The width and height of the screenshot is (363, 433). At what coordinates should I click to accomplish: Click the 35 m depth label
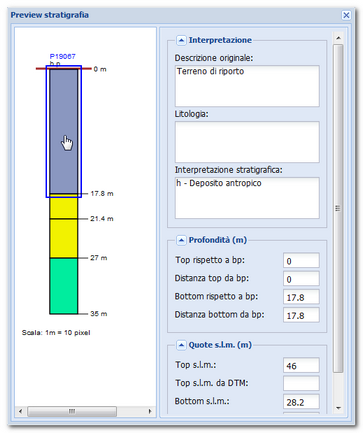[x=99, y=314]
